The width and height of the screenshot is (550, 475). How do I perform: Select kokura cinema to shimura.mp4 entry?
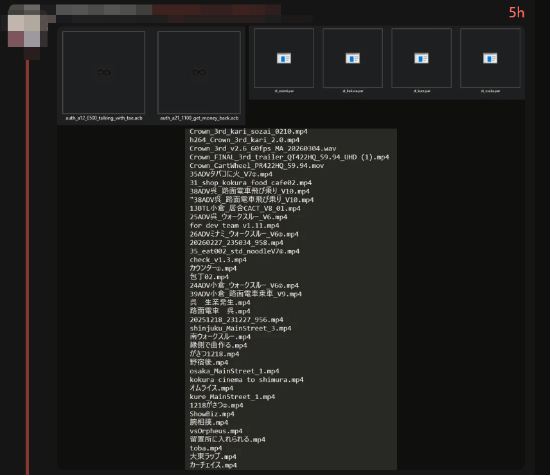coord(247,380)
